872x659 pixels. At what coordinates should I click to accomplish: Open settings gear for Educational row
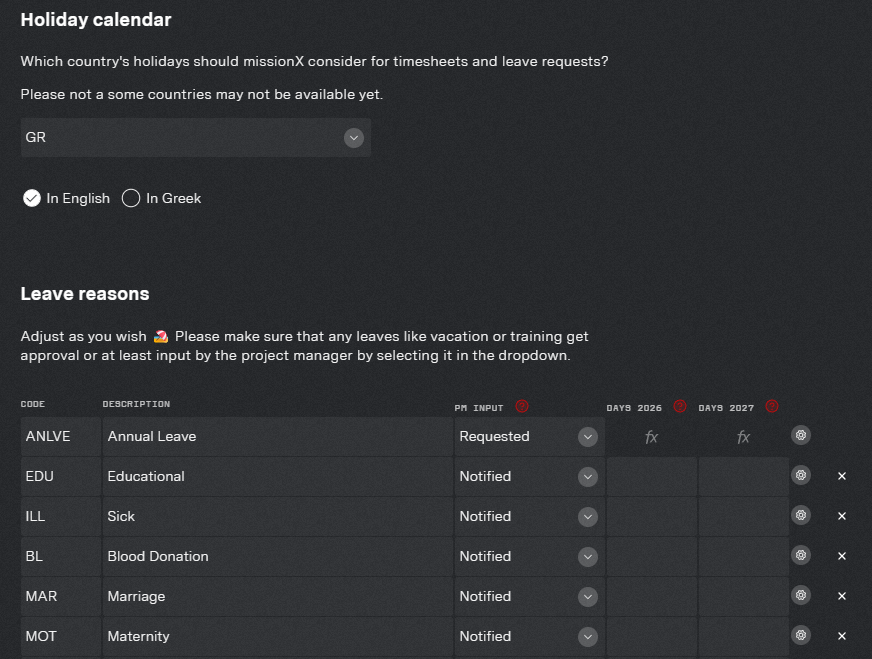(x=801, y=475)
